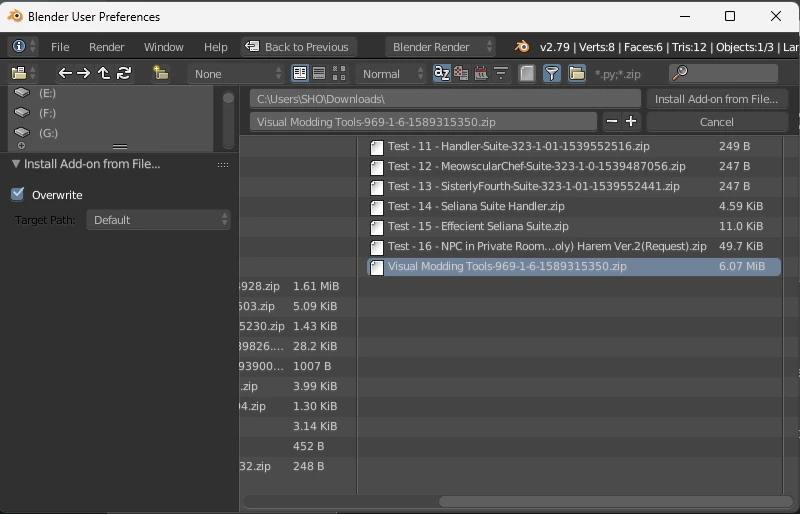
Task: Sort files alphabetically
Action: [x=441, y=74]
